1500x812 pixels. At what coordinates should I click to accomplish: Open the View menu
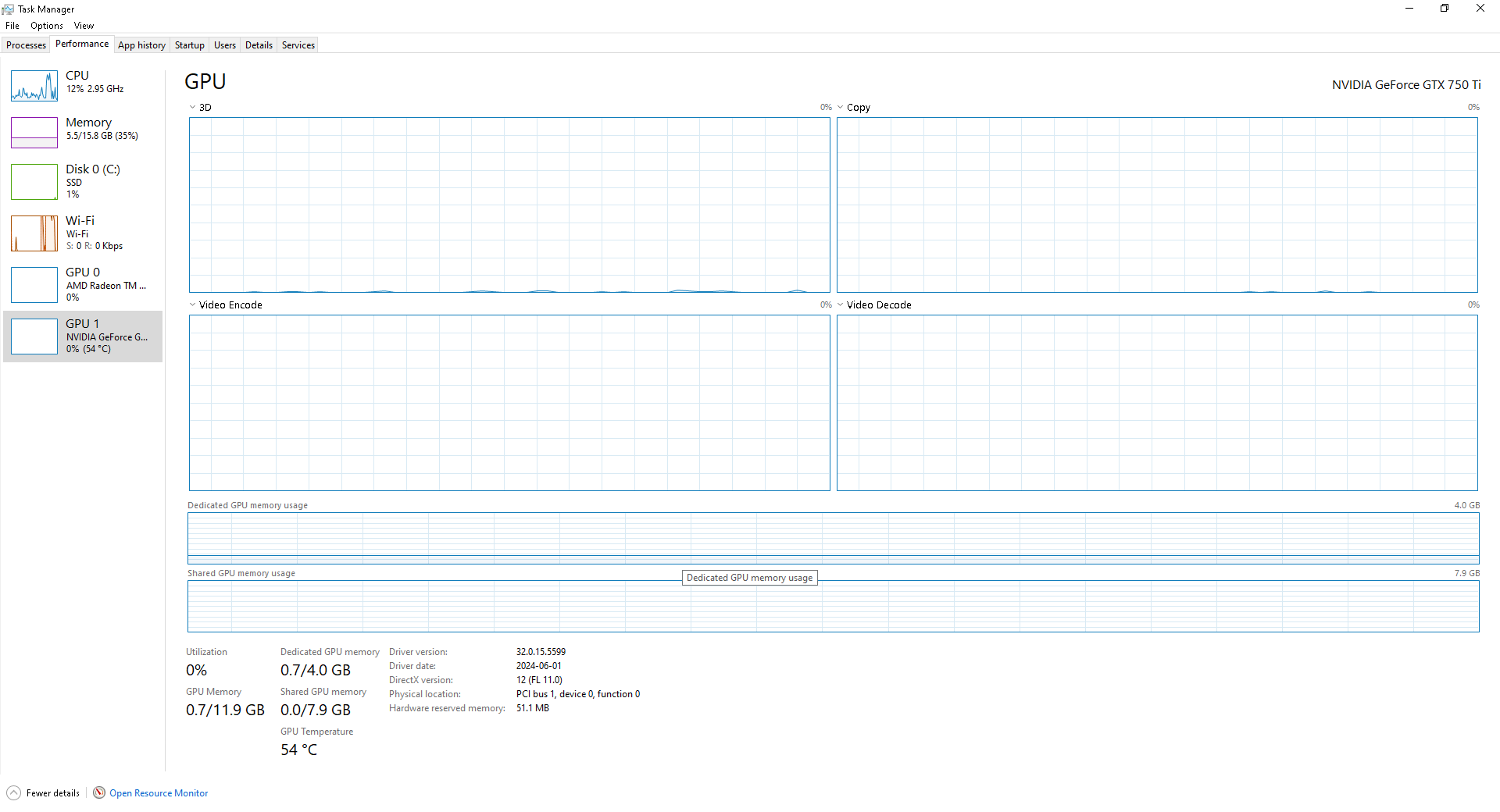(x=84, y=26)
